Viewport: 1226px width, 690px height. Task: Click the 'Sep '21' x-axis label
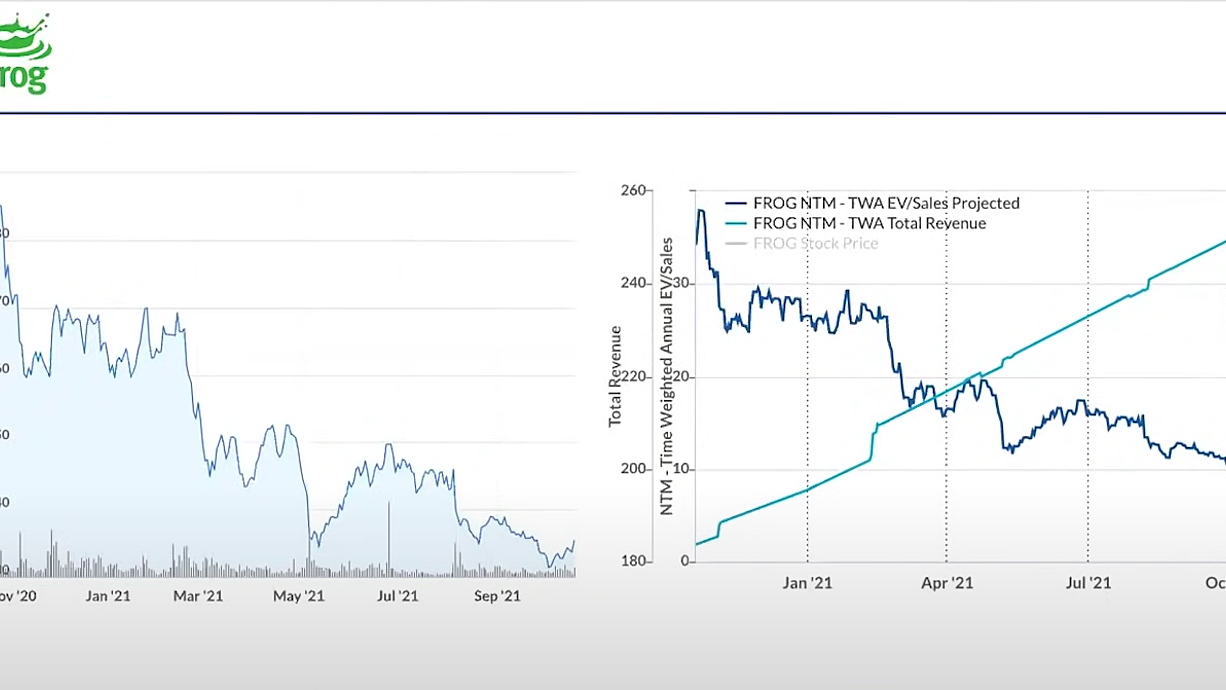pyautogui.click(x=497, y=596)
